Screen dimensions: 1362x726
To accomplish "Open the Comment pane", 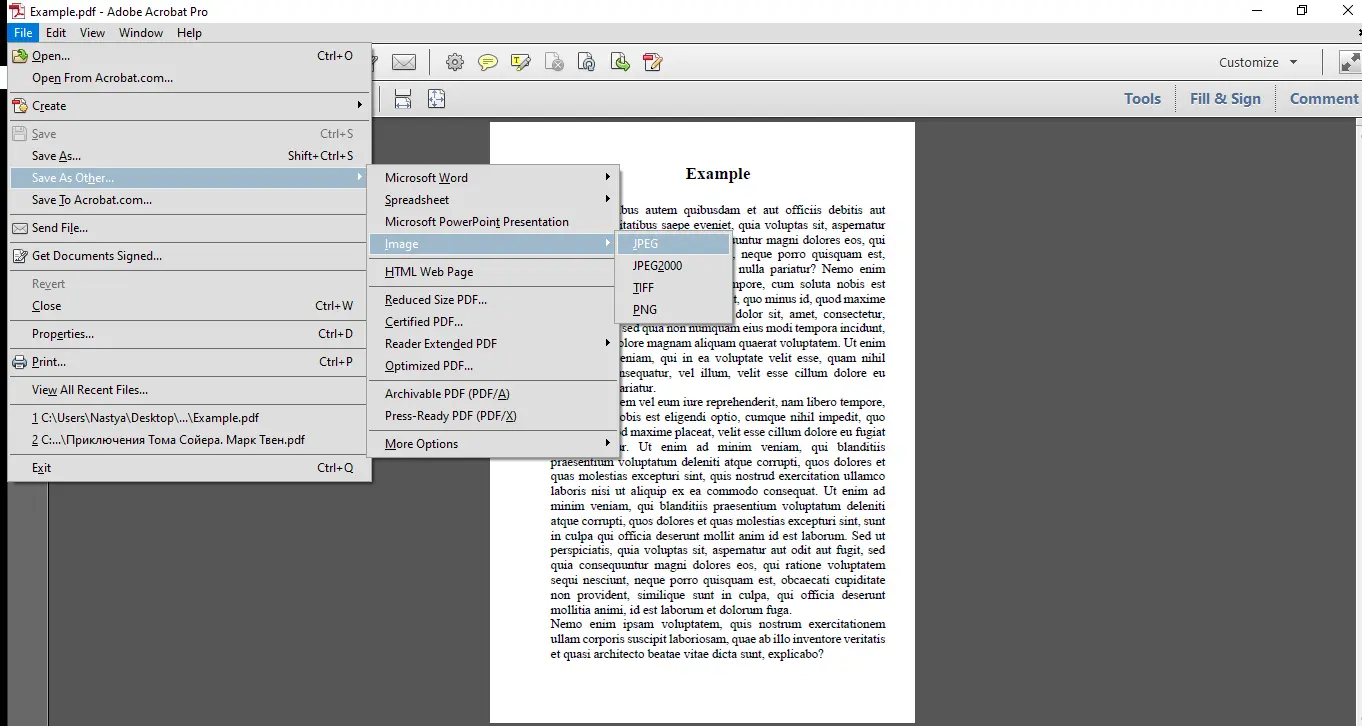I will pos(1324,98).
